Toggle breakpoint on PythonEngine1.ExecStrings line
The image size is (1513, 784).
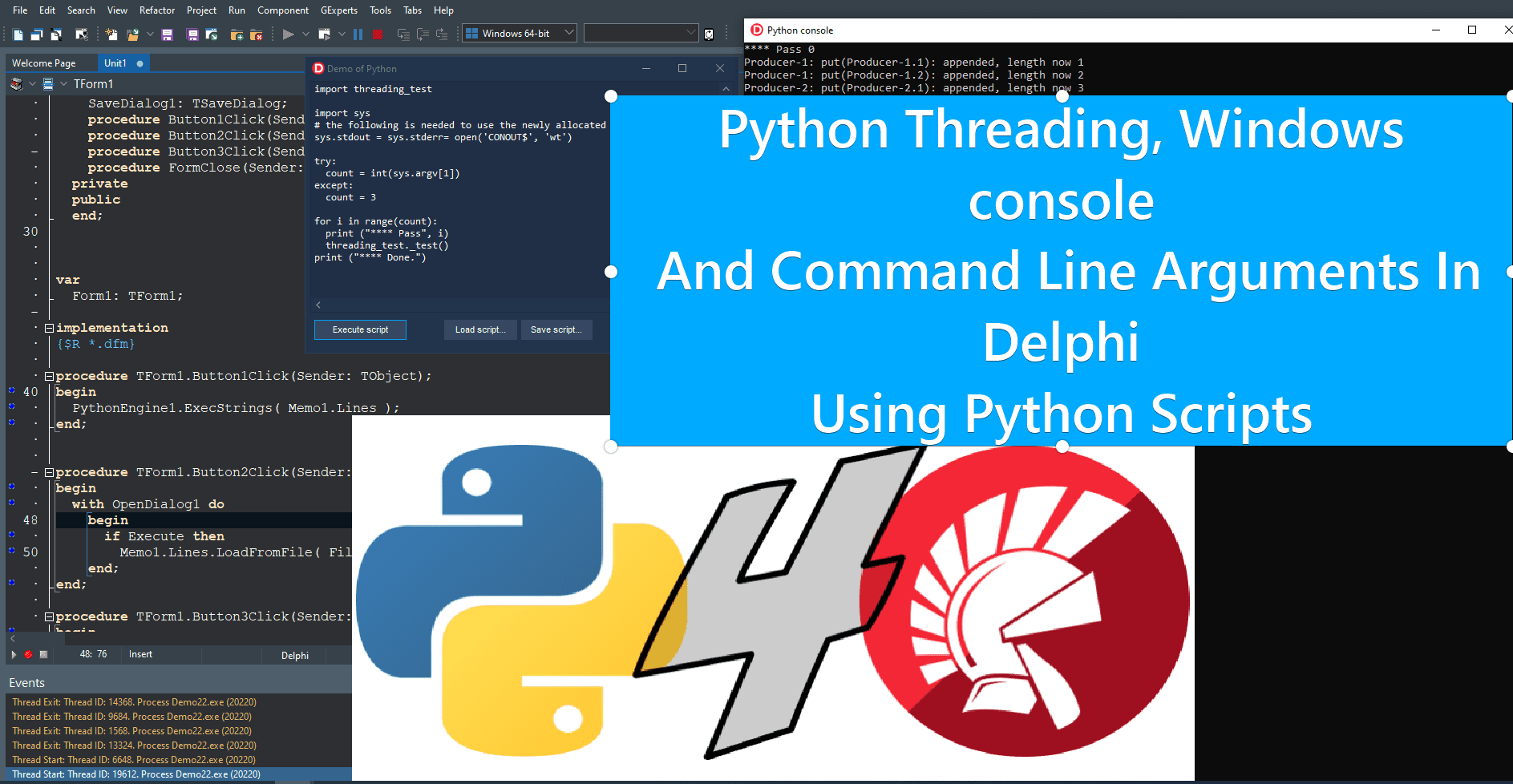12,407
